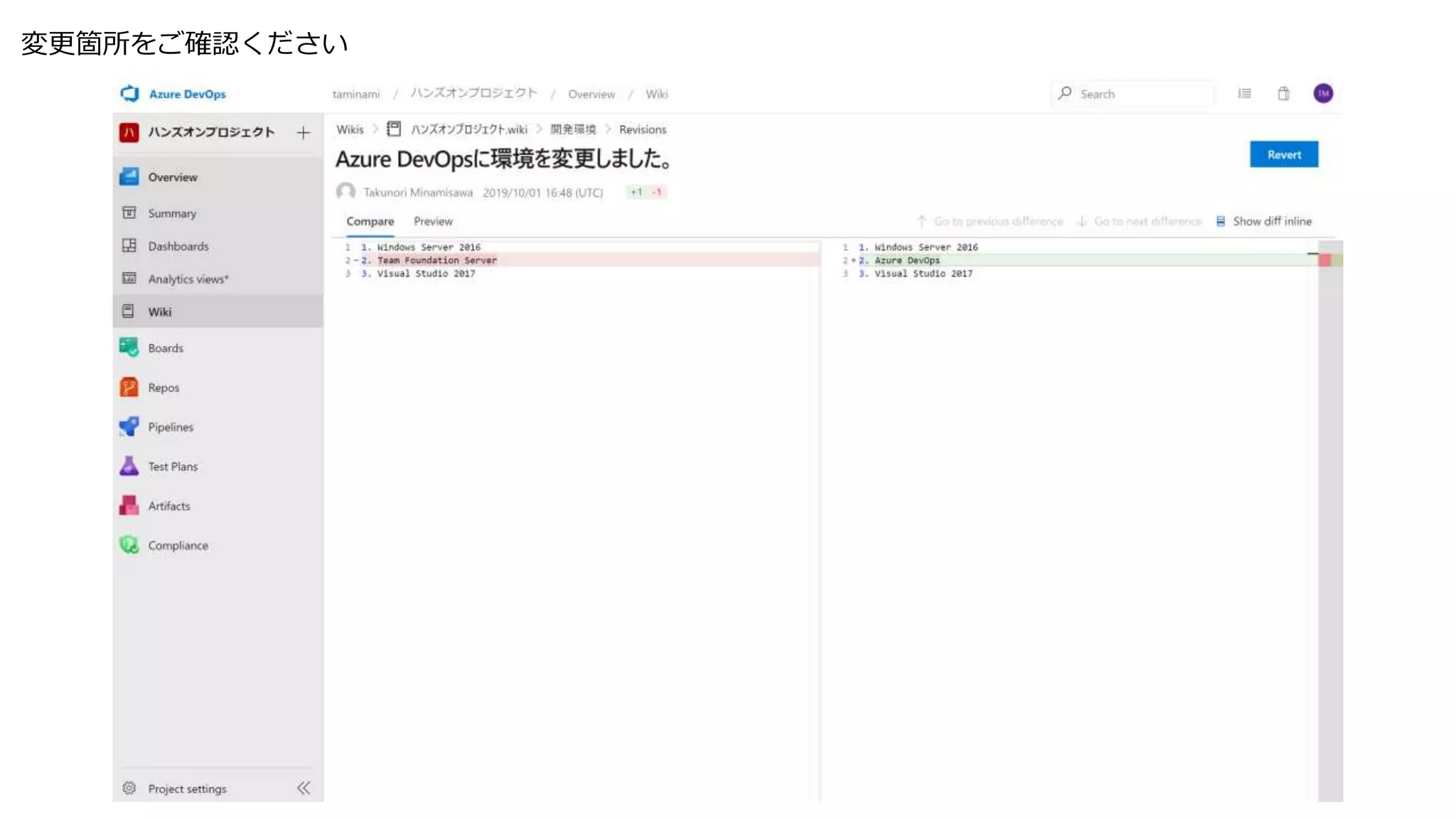Click the ハンズオンプロジェクト sidebar project title
Viewport: 1456px width, 819px height.
point(211,132)
